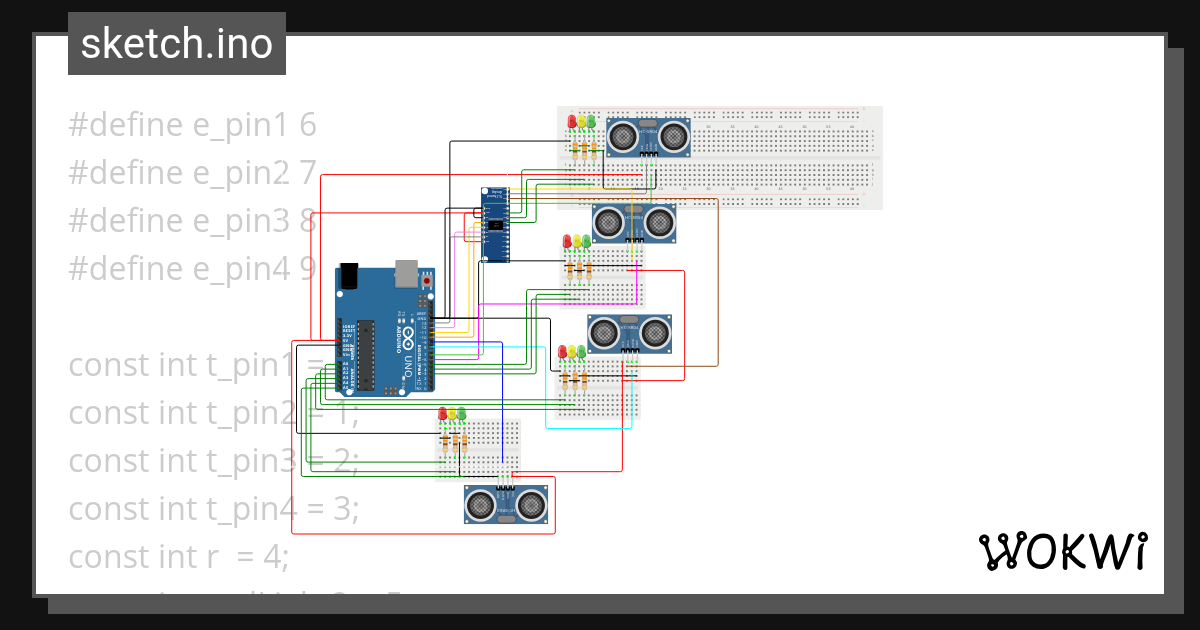Open the sketch.ino tab
Image resolution: width=1200 pixels, height=630 pixels.
[x=176, y=43]
